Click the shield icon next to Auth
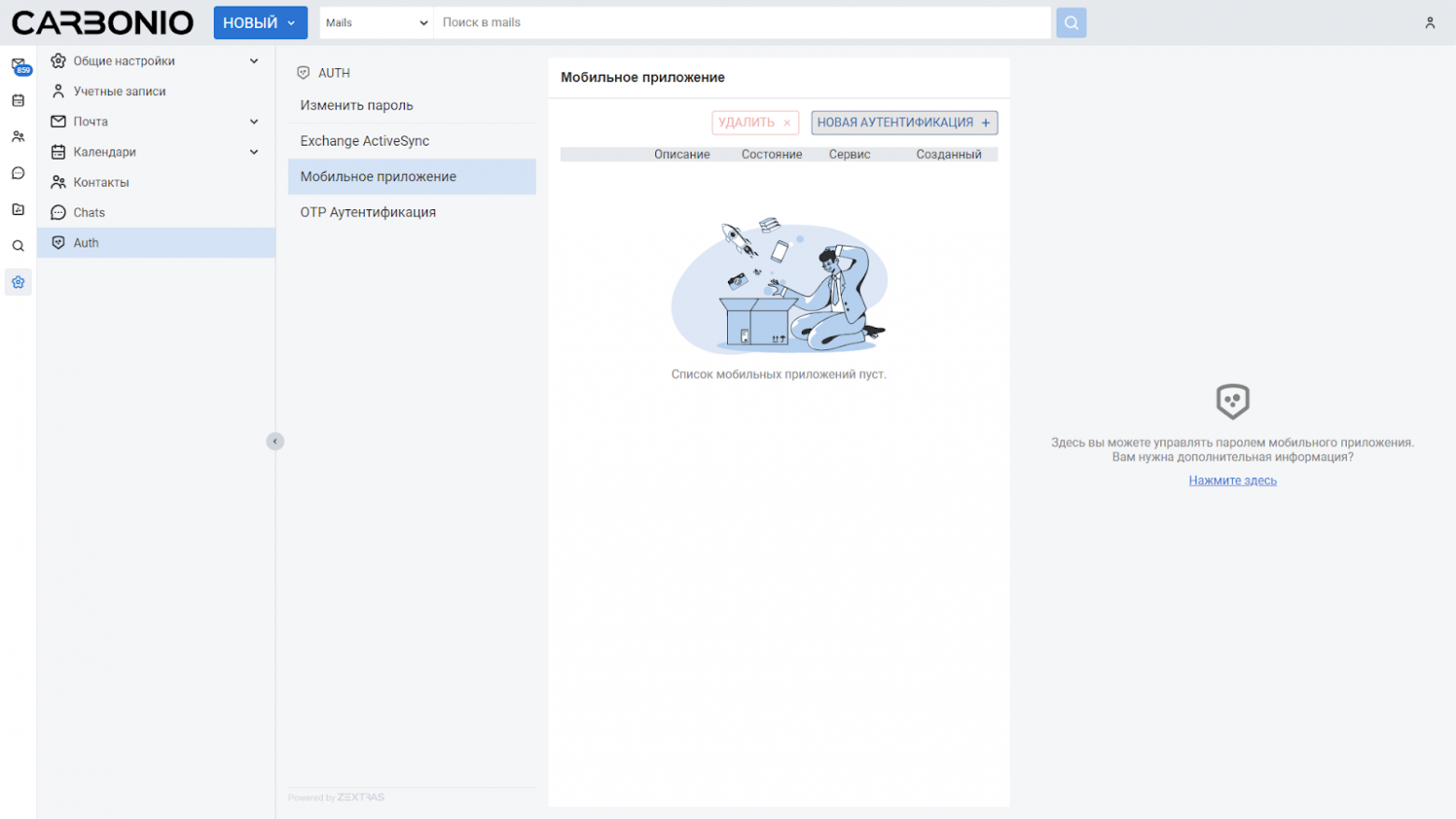Viewport: 1456px width, 819px height. 58,243
